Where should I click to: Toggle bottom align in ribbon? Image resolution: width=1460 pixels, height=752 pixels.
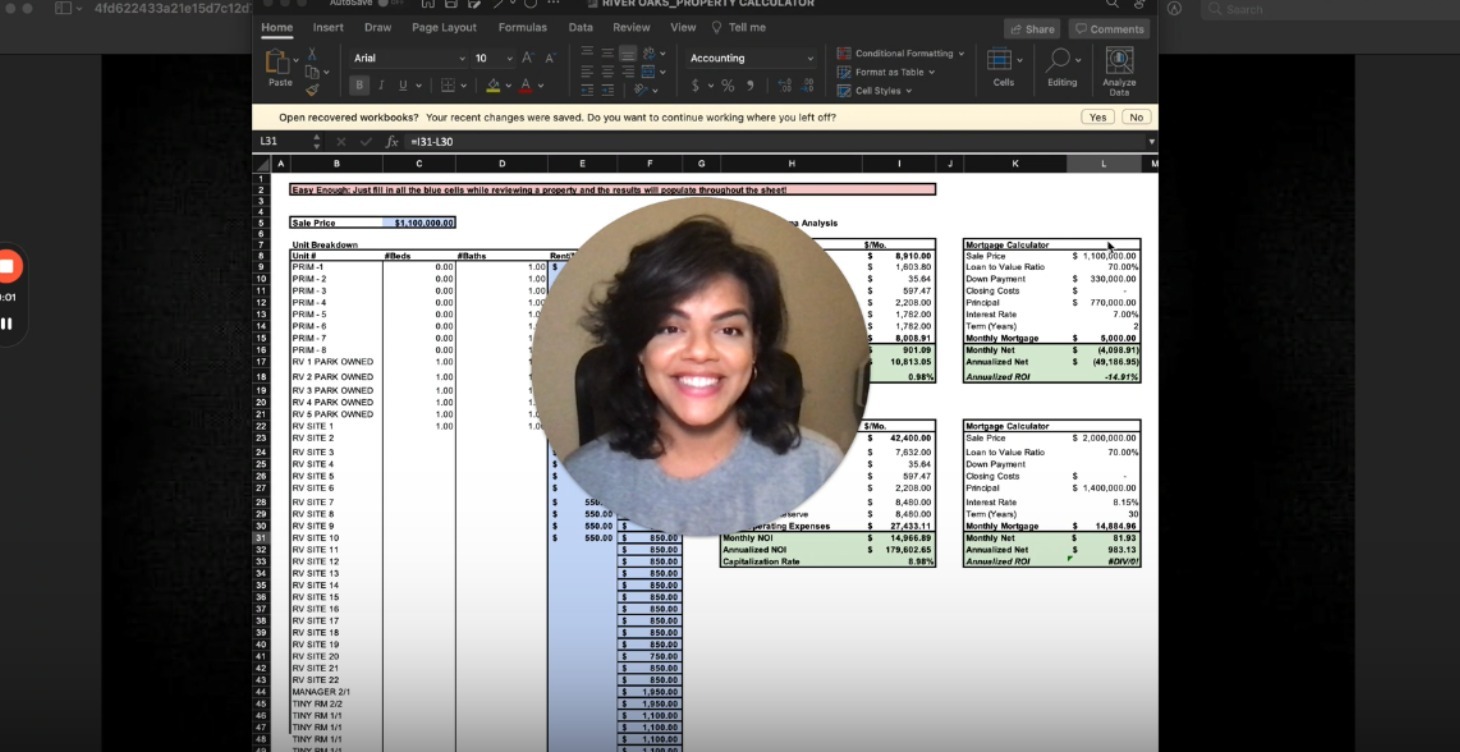[x=627, y=53]
